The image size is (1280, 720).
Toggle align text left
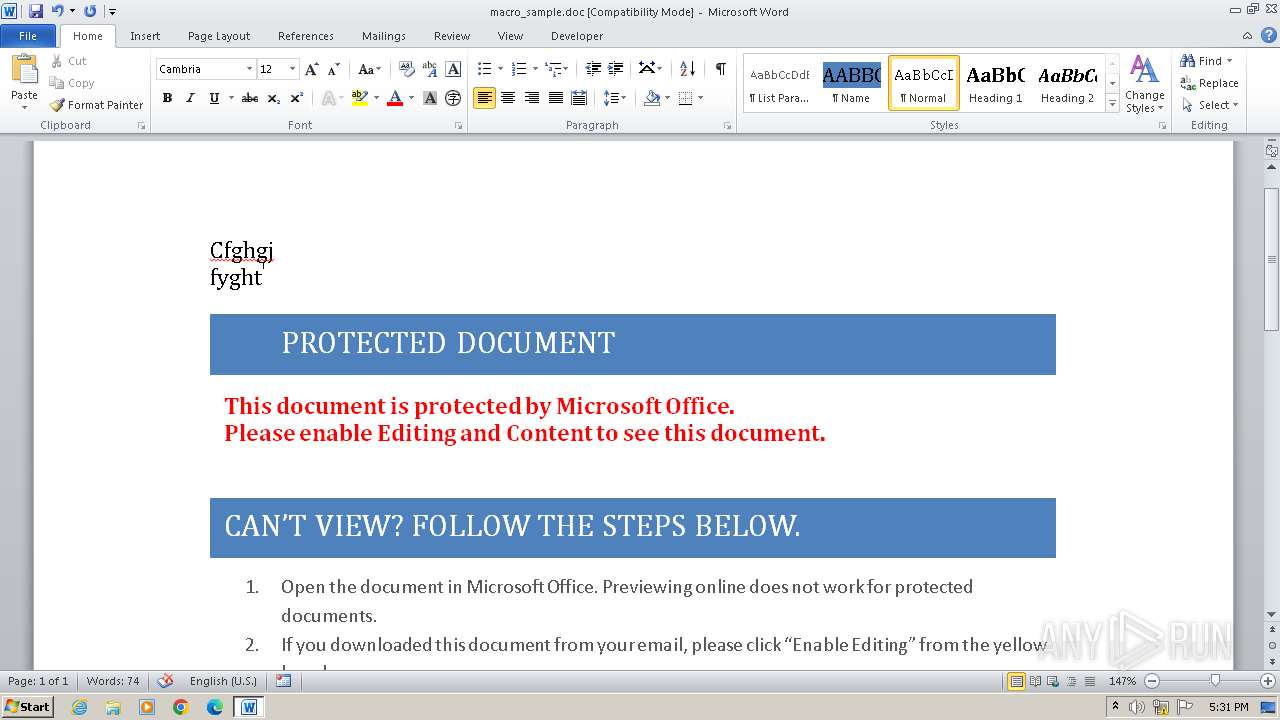484,98
